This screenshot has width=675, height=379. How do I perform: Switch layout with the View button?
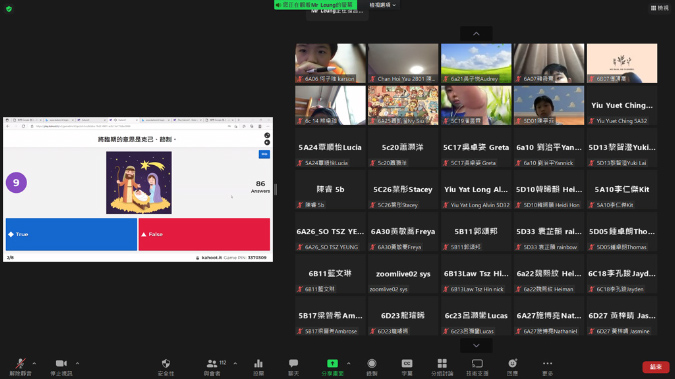[660, 8]
